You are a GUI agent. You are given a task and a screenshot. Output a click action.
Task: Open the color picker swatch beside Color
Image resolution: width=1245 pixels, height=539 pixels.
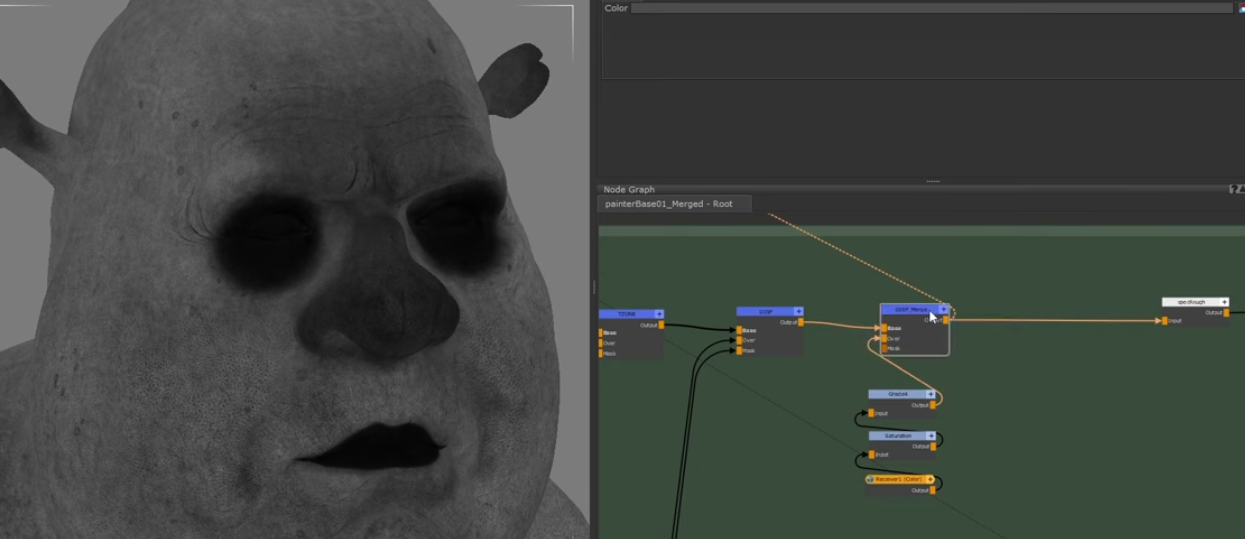click(1241, 8)
